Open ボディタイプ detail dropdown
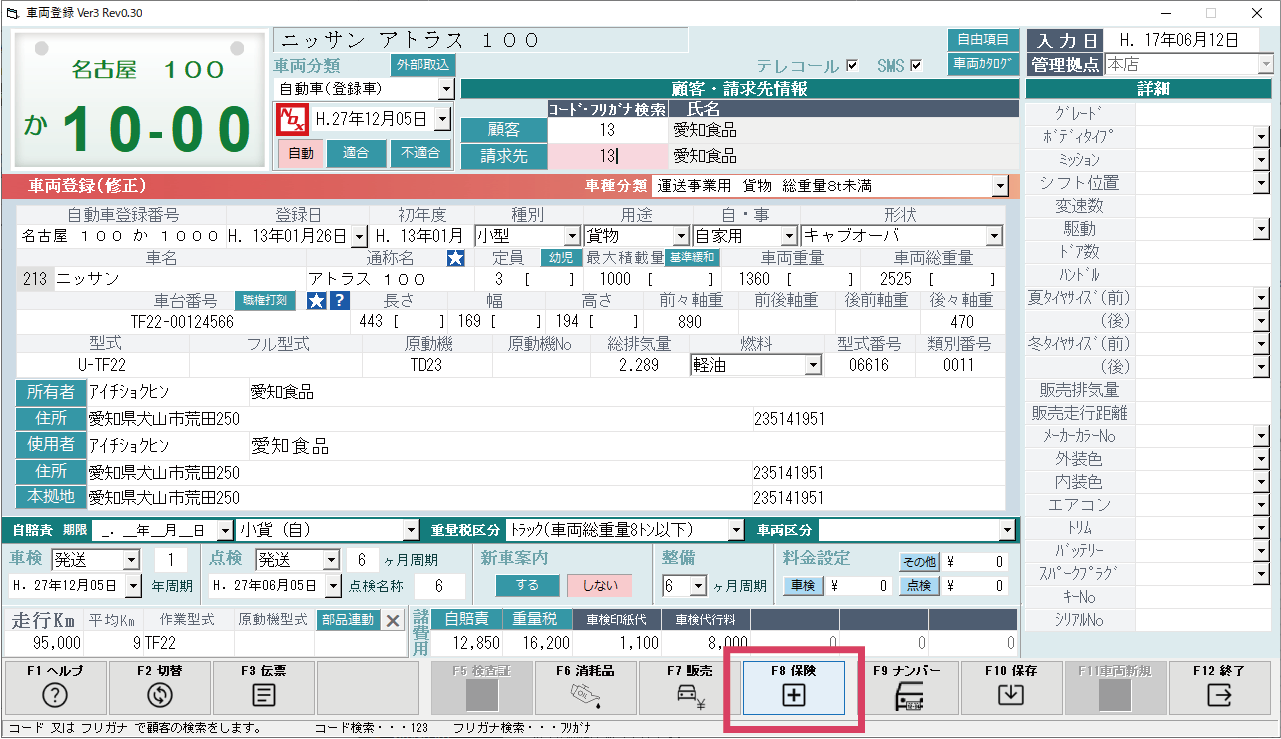Screen dimensions: 1281x739 [x=1262, y=135]
